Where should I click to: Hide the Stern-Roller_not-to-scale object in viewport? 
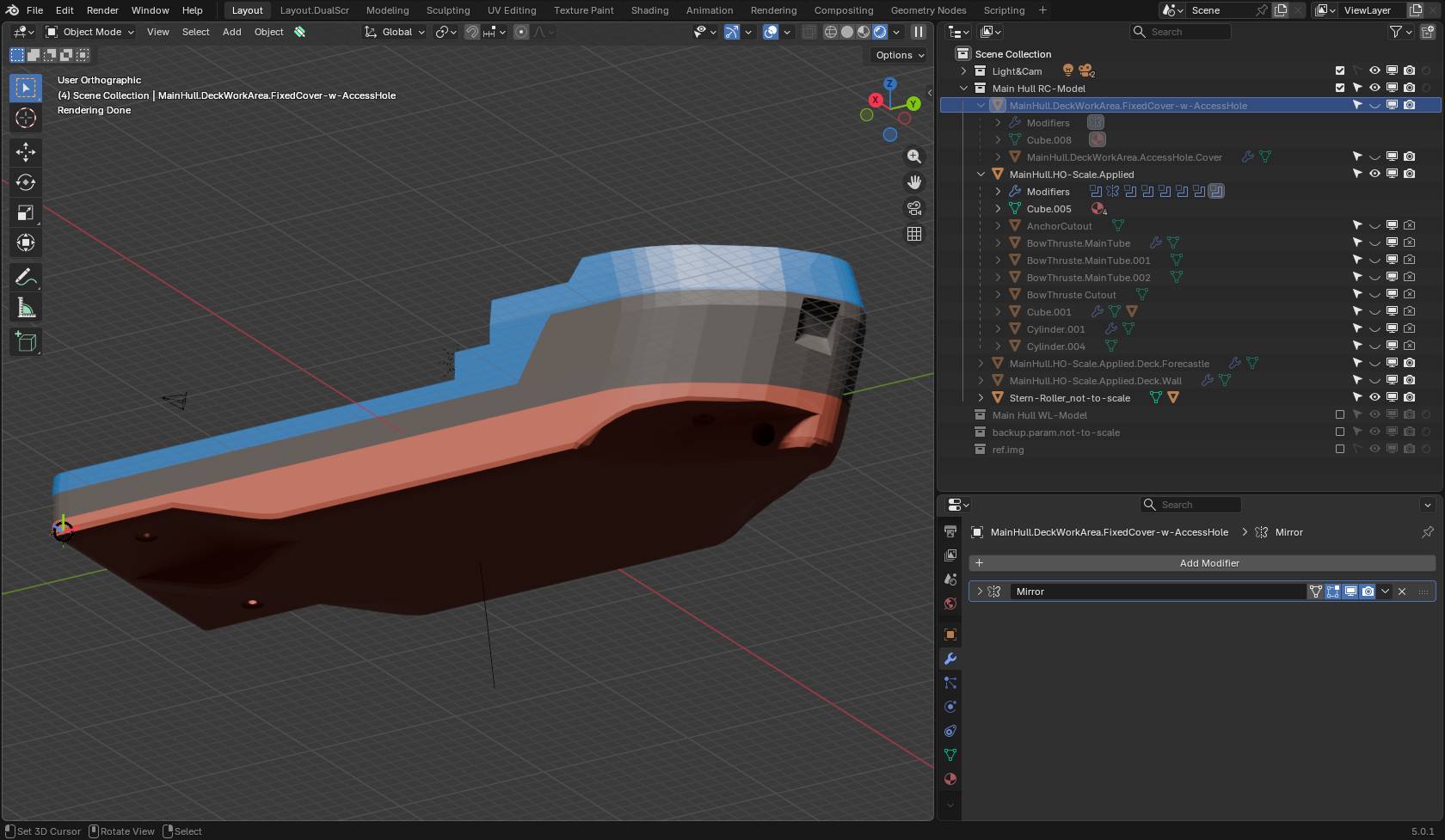pos(1374,397)
